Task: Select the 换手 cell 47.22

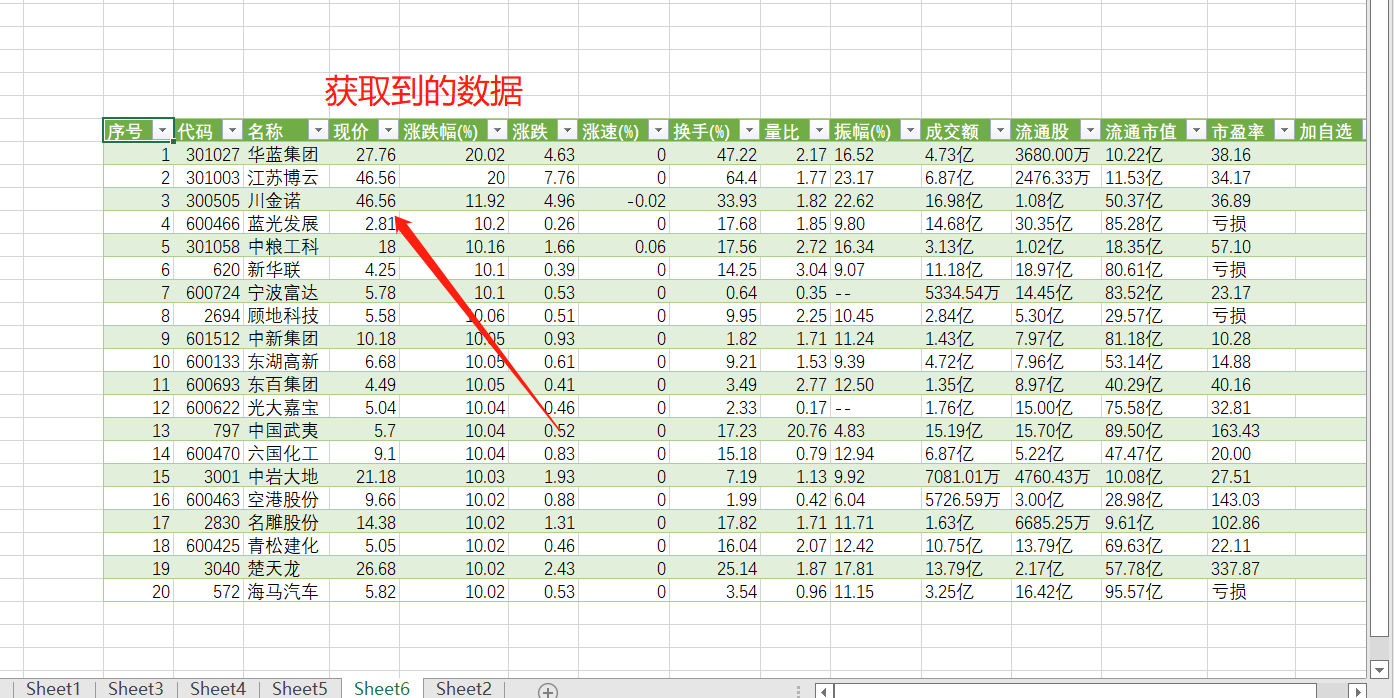Action: pyautogui.click(x=715, y=154)
